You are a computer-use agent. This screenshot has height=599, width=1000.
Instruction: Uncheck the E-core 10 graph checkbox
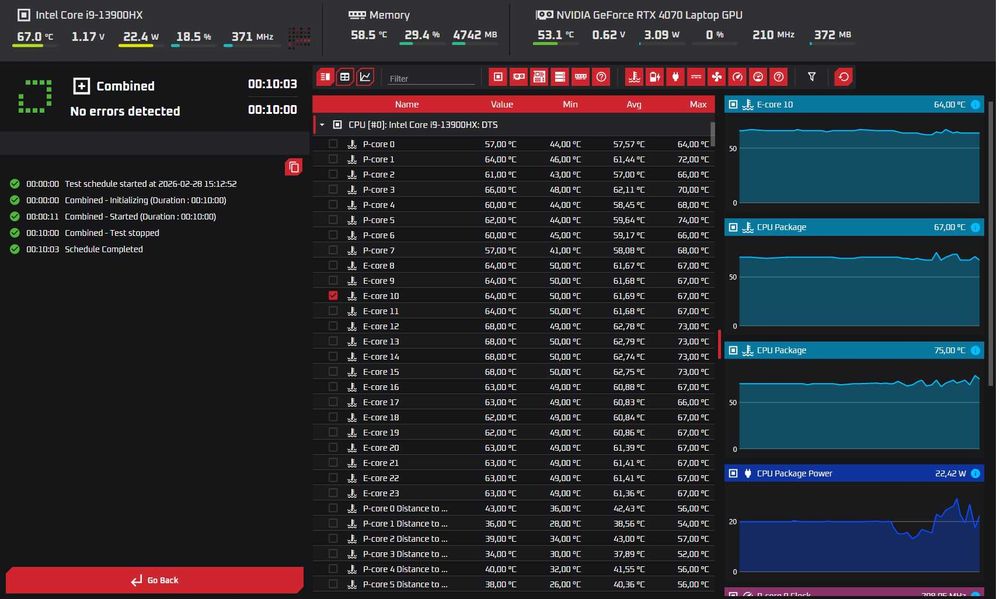click(333, 296)
